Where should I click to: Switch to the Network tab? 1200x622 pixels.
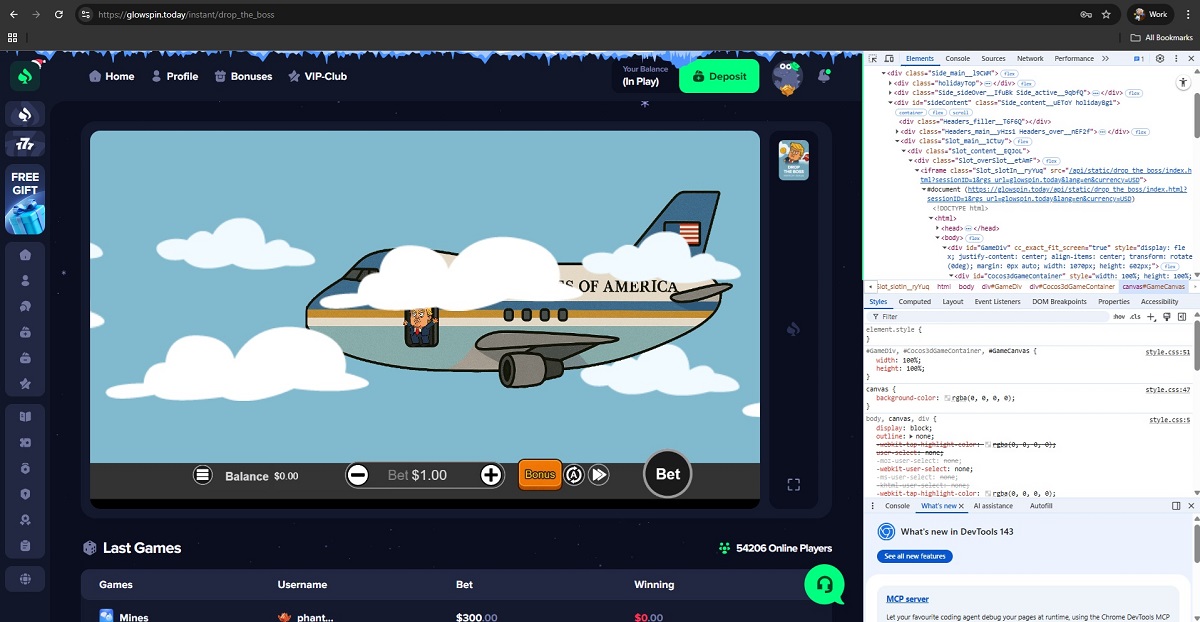click(x=1029, y=59)
